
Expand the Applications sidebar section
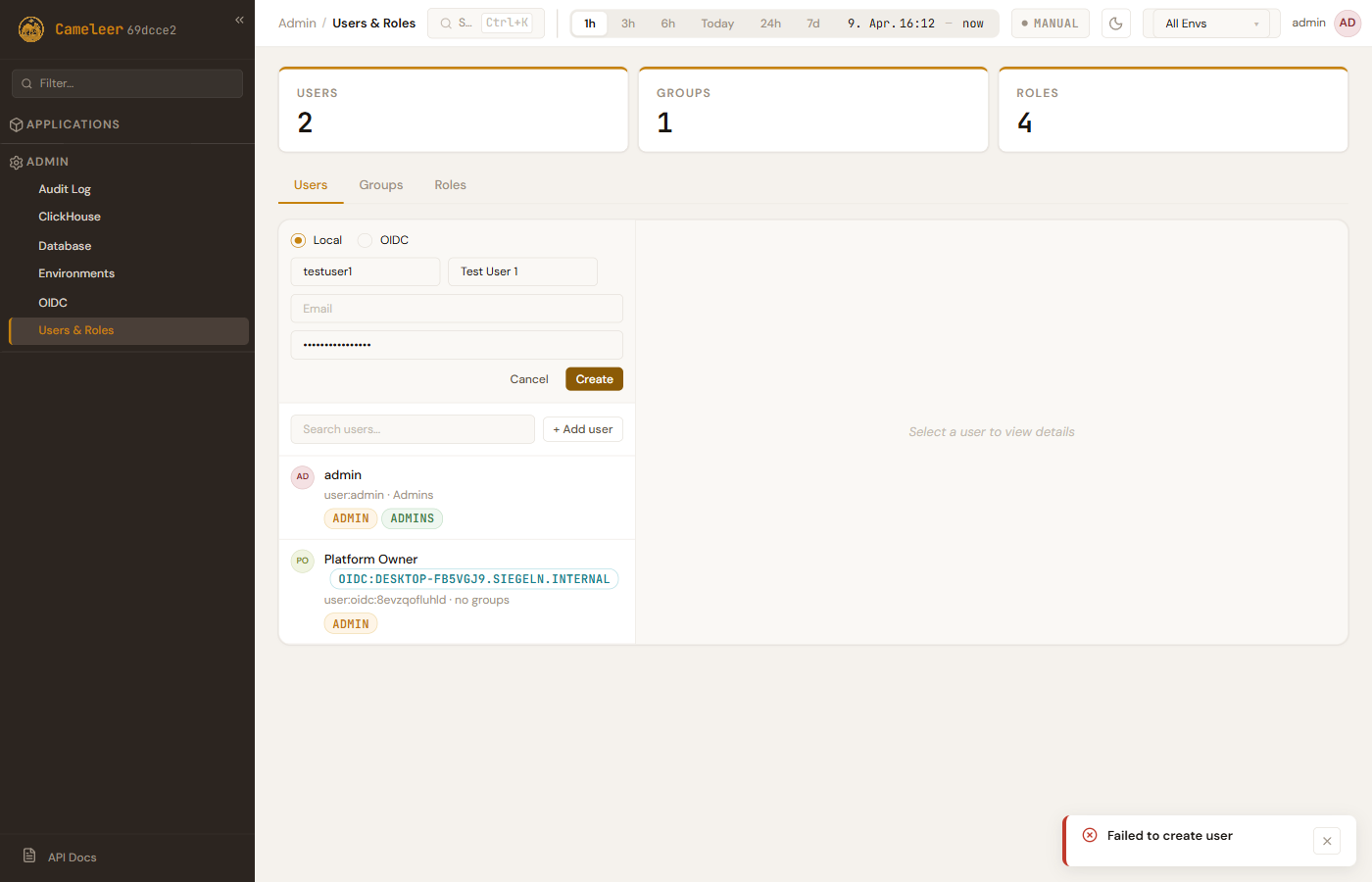tap(73, 124)
